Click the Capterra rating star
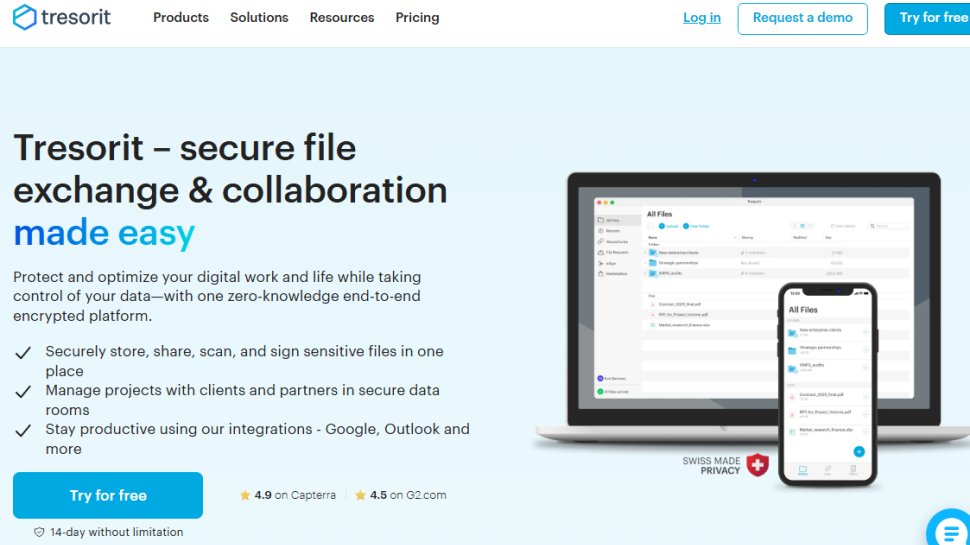This screenshot has width=970, height=545. [245, 495]
